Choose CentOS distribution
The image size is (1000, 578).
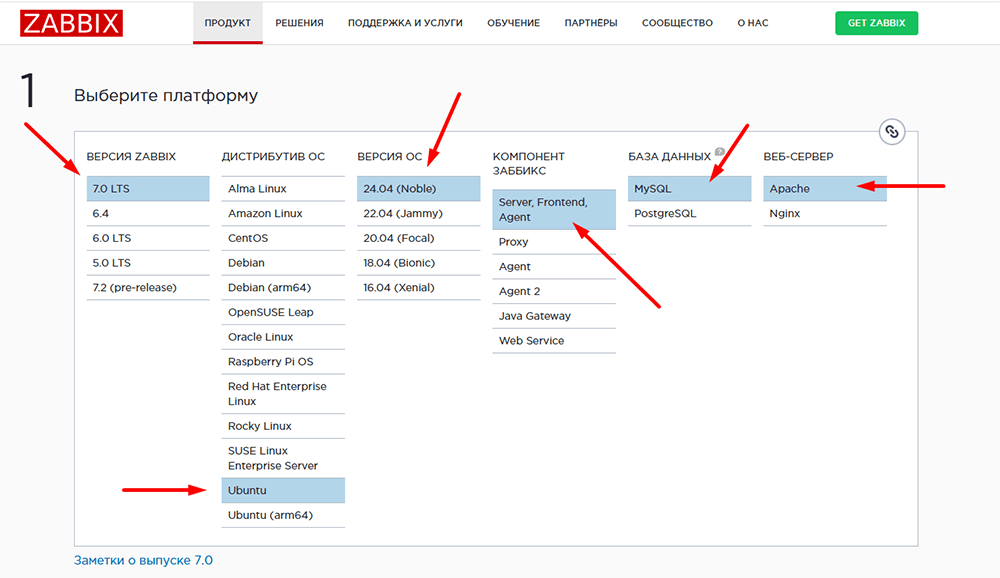point(283,238)
